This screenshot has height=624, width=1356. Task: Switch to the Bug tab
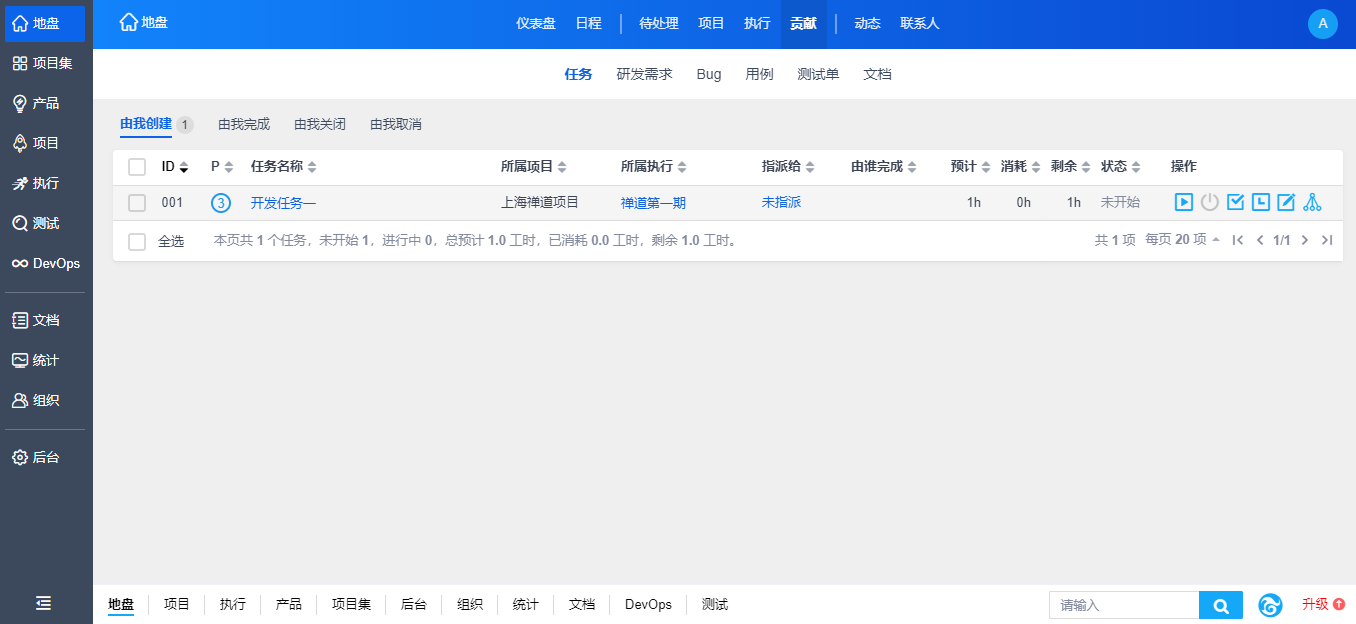pos(708,74)
